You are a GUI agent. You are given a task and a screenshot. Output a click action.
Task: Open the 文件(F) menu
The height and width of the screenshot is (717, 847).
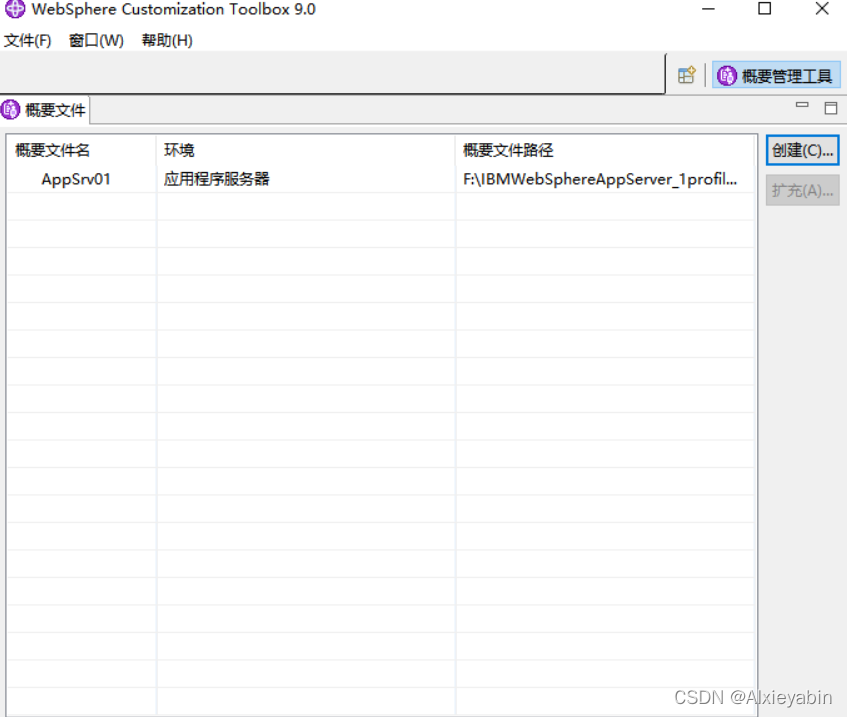[27, 41]
